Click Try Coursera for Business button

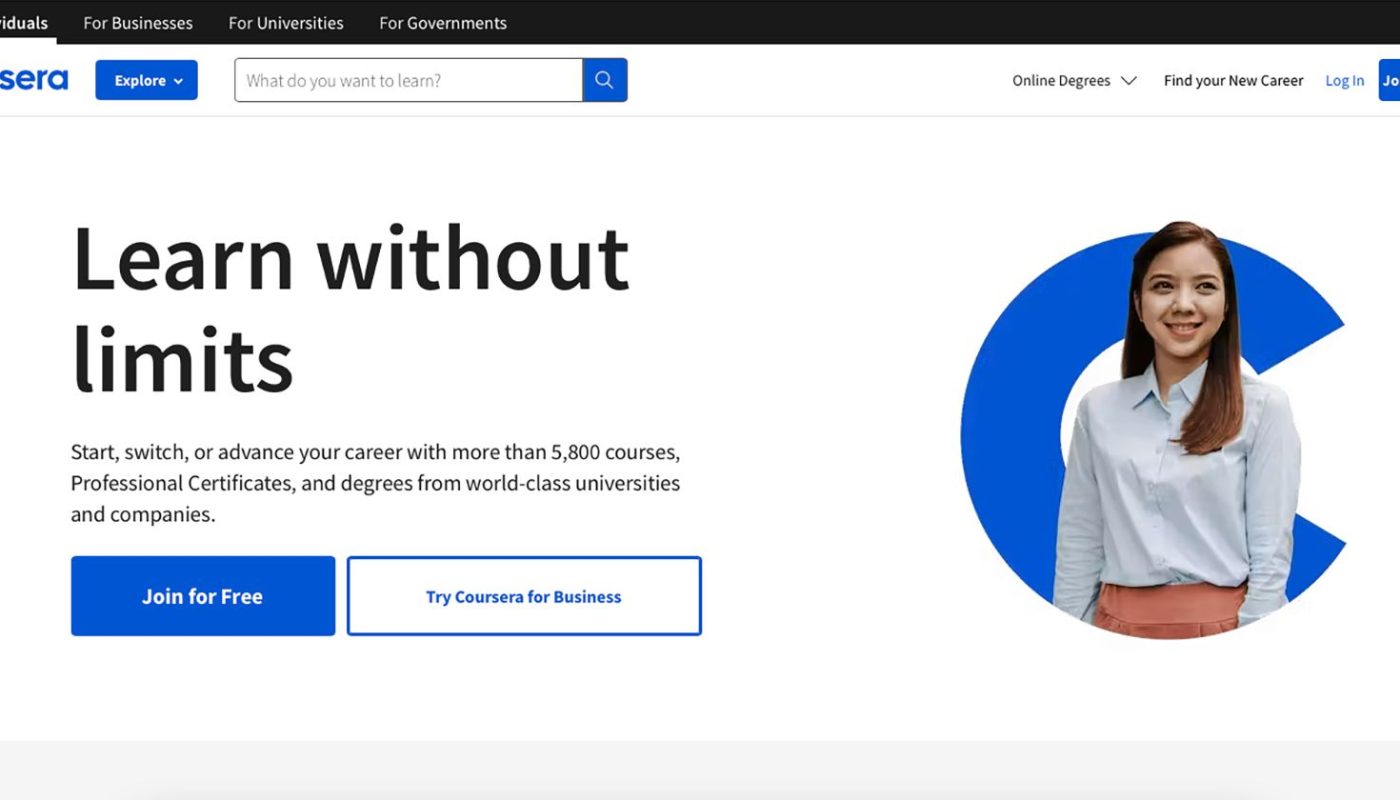tap(524, 596)
